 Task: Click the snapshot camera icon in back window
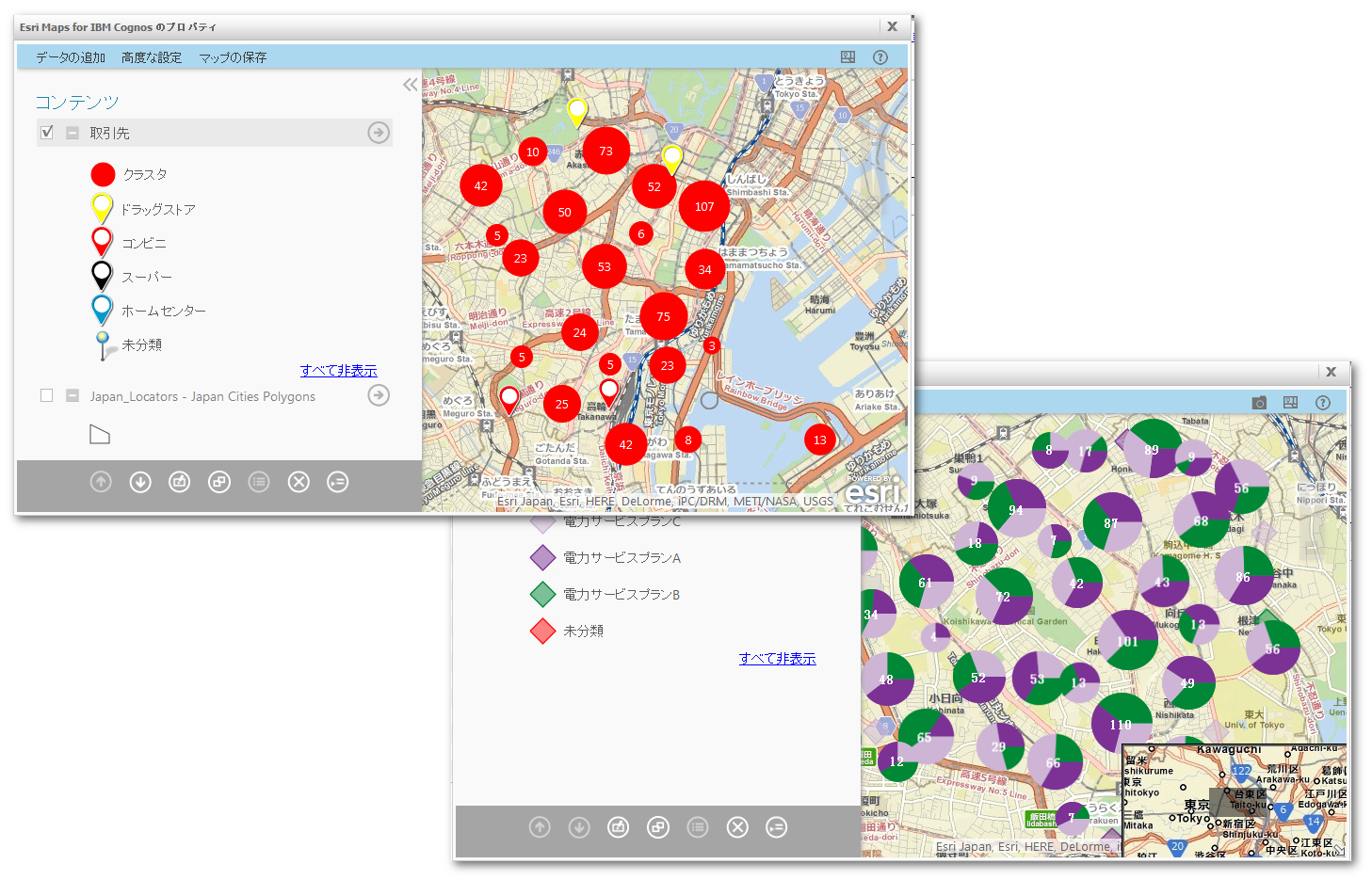point(1259,403)
